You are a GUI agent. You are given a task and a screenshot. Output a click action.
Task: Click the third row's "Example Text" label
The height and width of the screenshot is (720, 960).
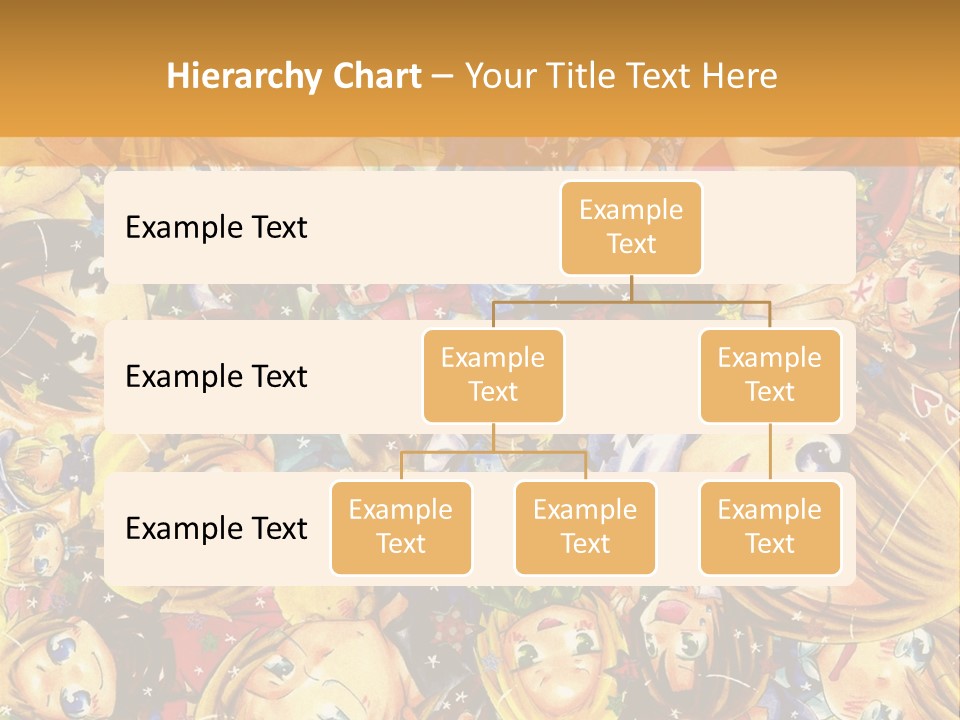coord(216,528)
